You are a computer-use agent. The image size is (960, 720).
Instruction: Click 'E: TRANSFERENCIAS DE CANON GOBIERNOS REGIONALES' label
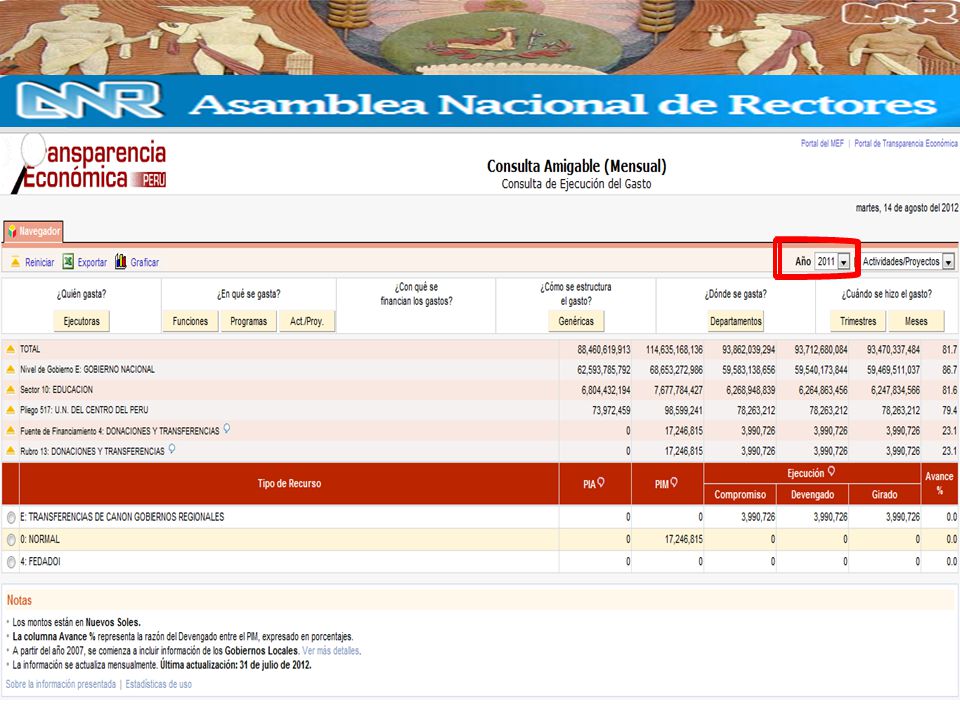[122, 517]
